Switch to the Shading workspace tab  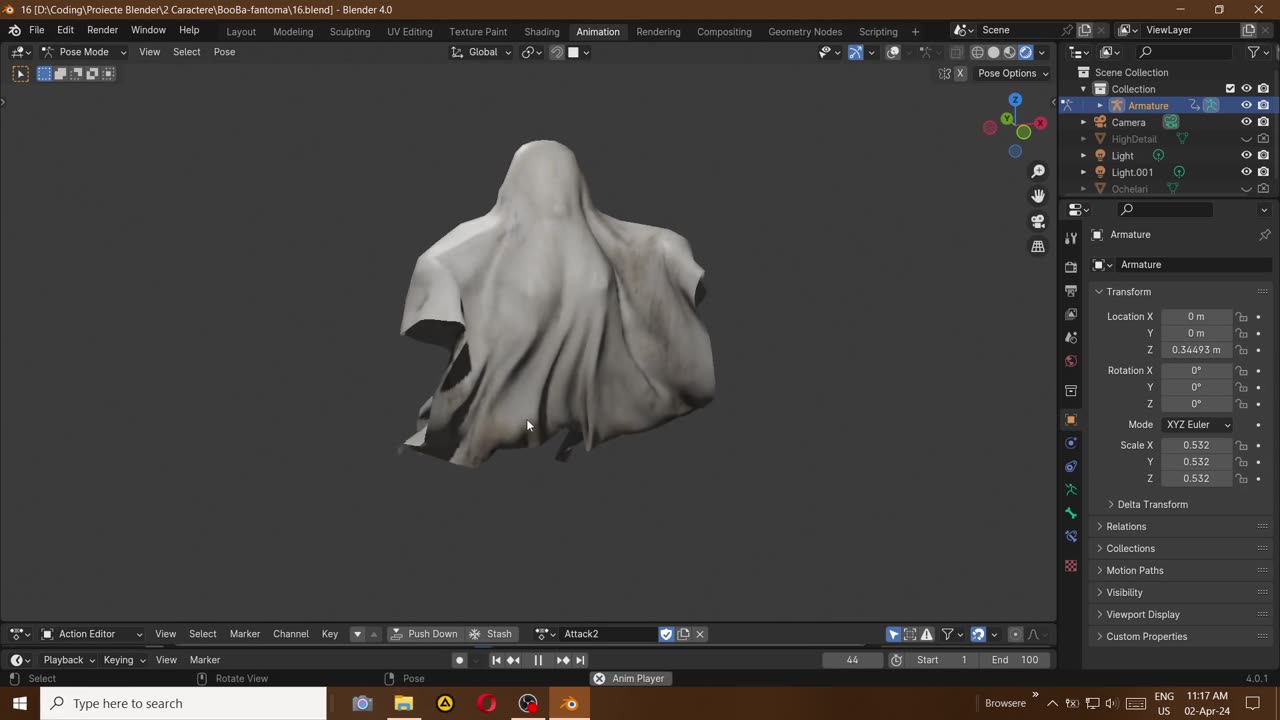click(542, 31)
